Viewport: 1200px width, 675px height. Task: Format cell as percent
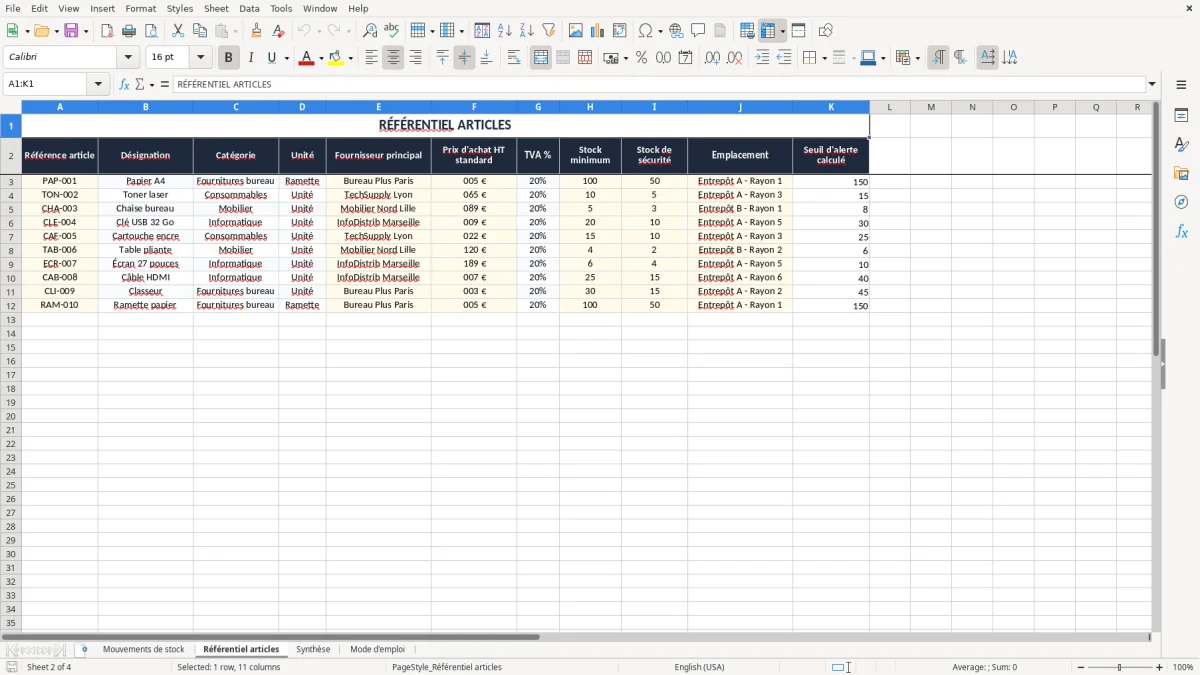[641, 58]
